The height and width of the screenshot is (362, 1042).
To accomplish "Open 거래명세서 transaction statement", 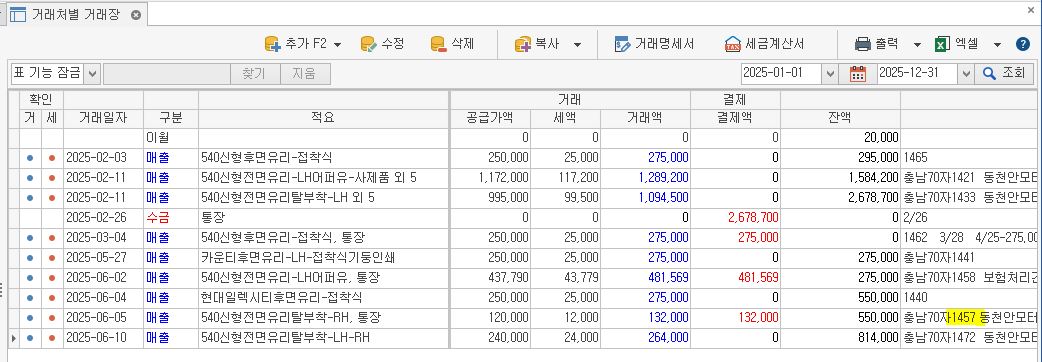I will pyautogui.click(x=655, y=44).
